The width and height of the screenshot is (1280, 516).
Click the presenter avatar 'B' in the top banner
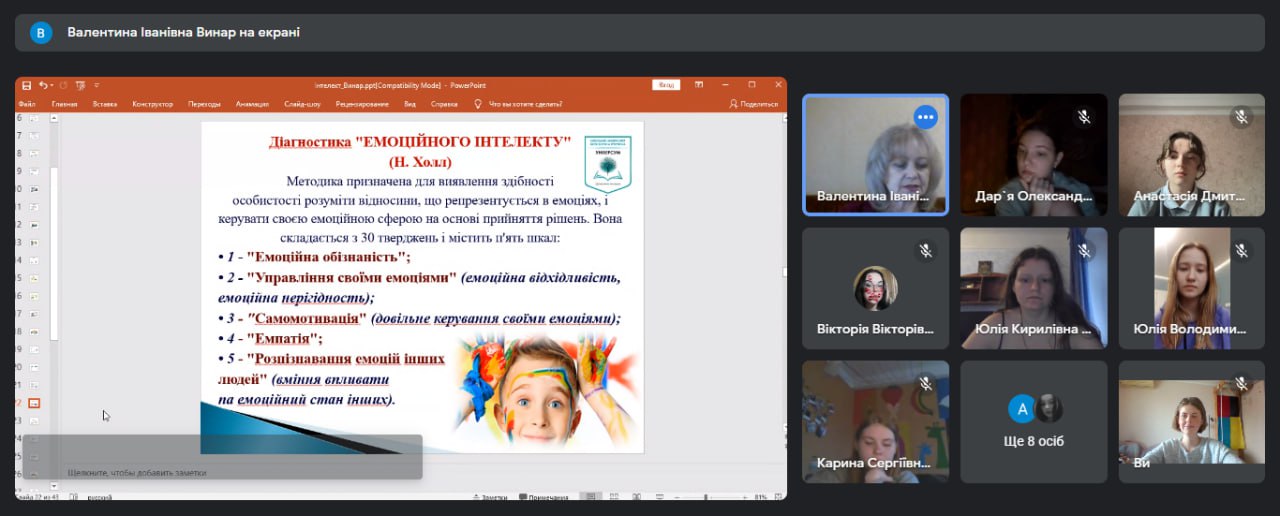(x=40, y=33)
